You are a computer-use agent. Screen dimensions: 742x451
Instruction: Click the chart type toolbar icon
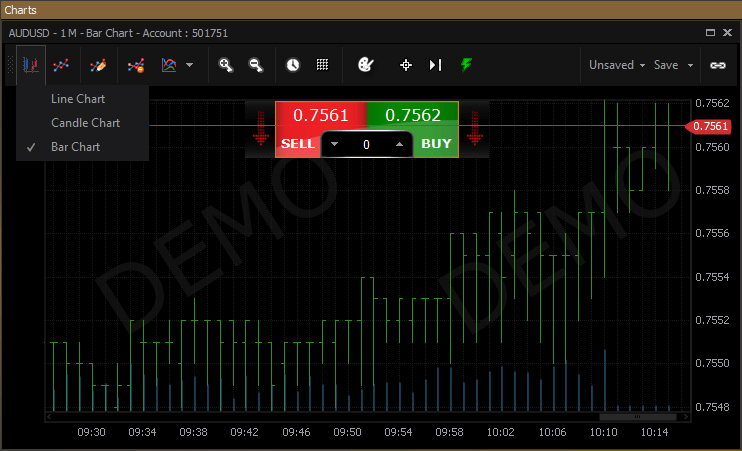point(31,65)
